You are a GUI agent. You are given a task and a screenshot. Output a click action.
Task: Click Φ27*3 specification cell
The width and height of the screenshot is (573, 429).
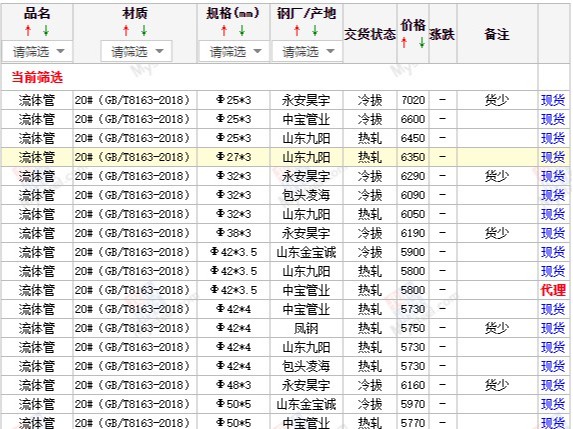[234, 157]
